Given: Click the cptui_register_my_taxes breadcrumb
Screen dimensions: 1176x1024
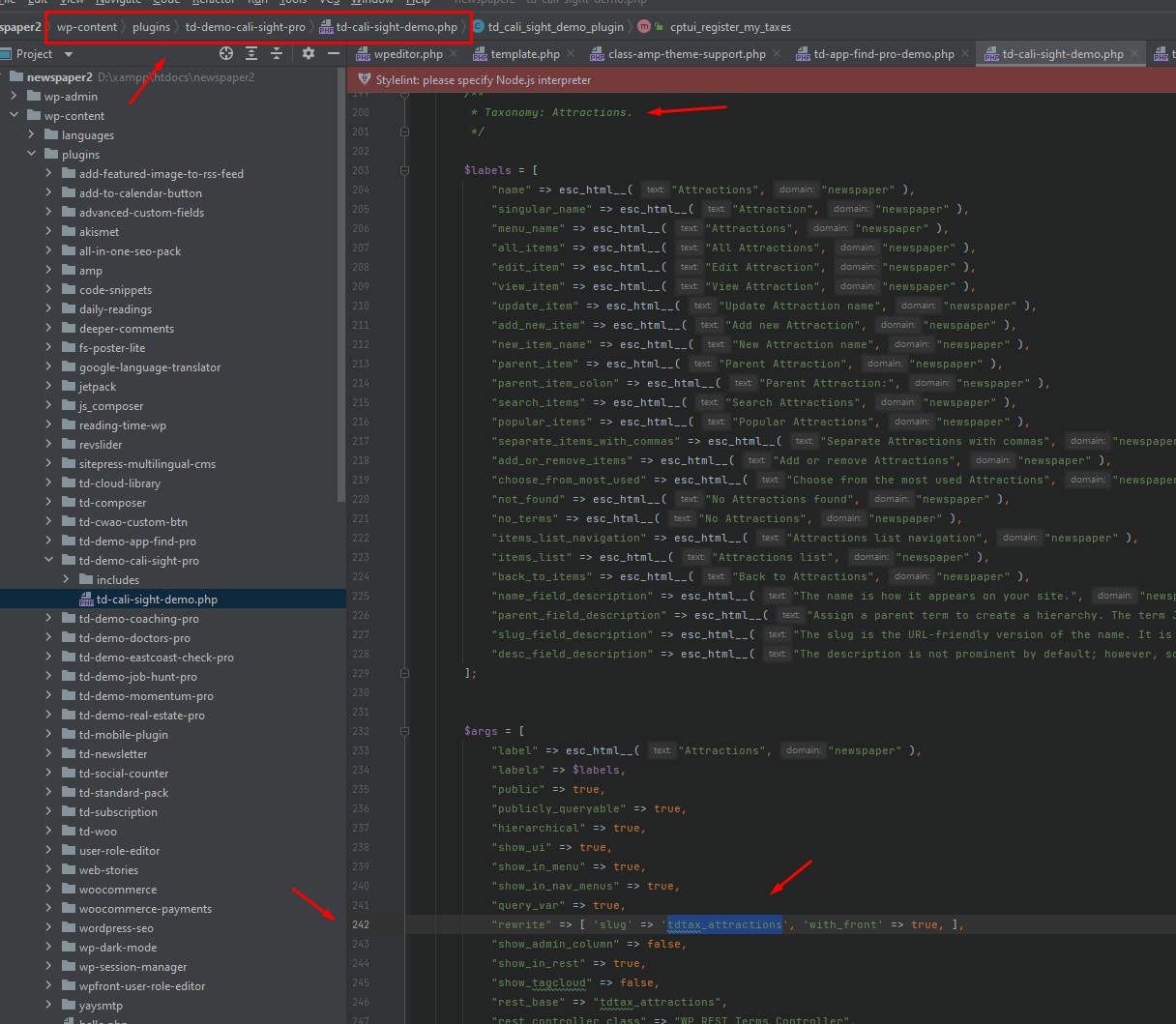Looking at the screenshot, I should 730,27.
